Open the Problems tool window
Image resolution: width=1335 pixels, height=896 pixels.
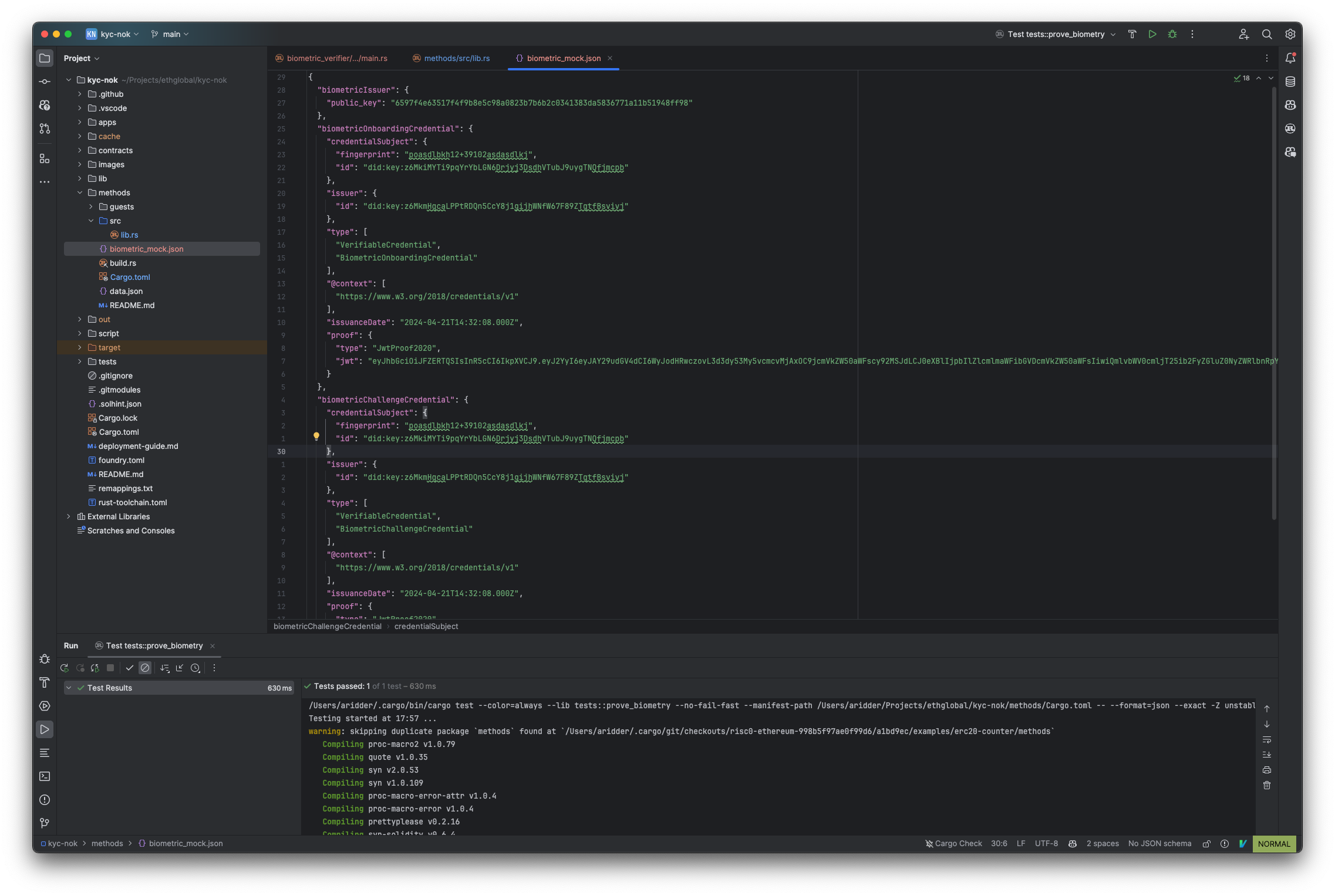click(45, 800)
